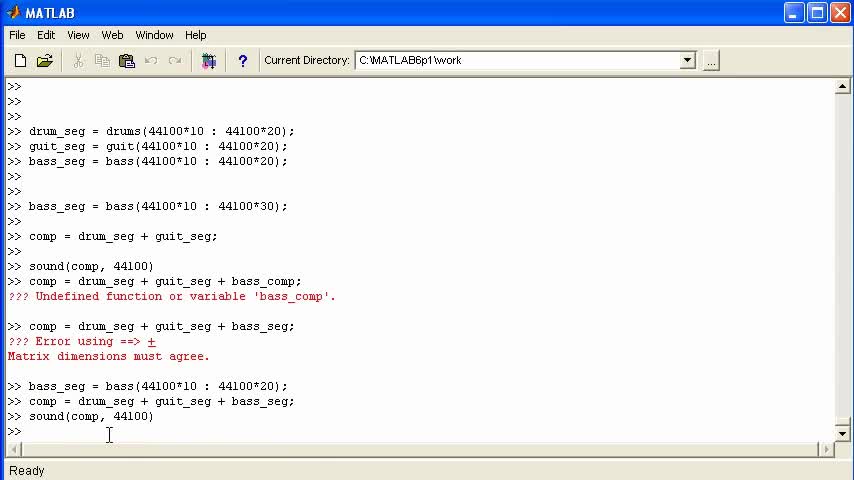Click 'Matrix dimensions must agree.' text
This screenshot has width=854, height=480.
(109, 356)
